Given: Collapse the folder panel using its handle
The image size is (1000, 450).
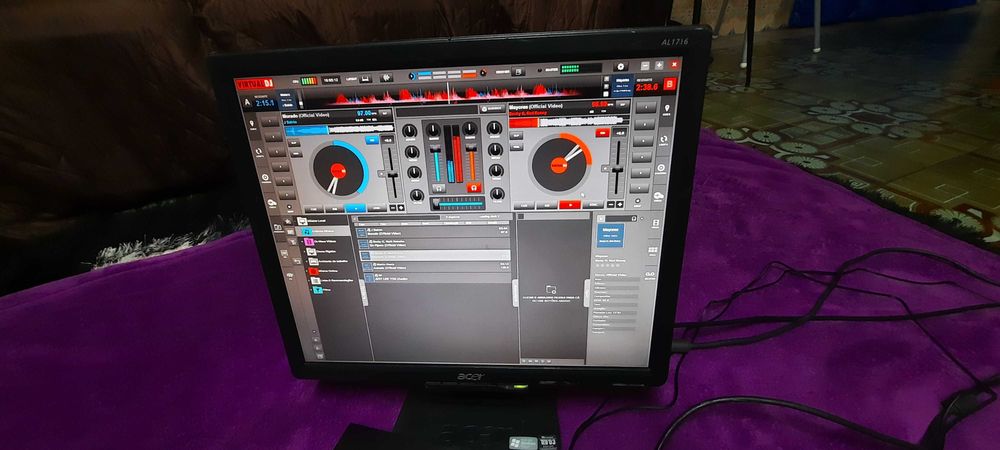Looking at the screenshot, I should tap(364, 292).
